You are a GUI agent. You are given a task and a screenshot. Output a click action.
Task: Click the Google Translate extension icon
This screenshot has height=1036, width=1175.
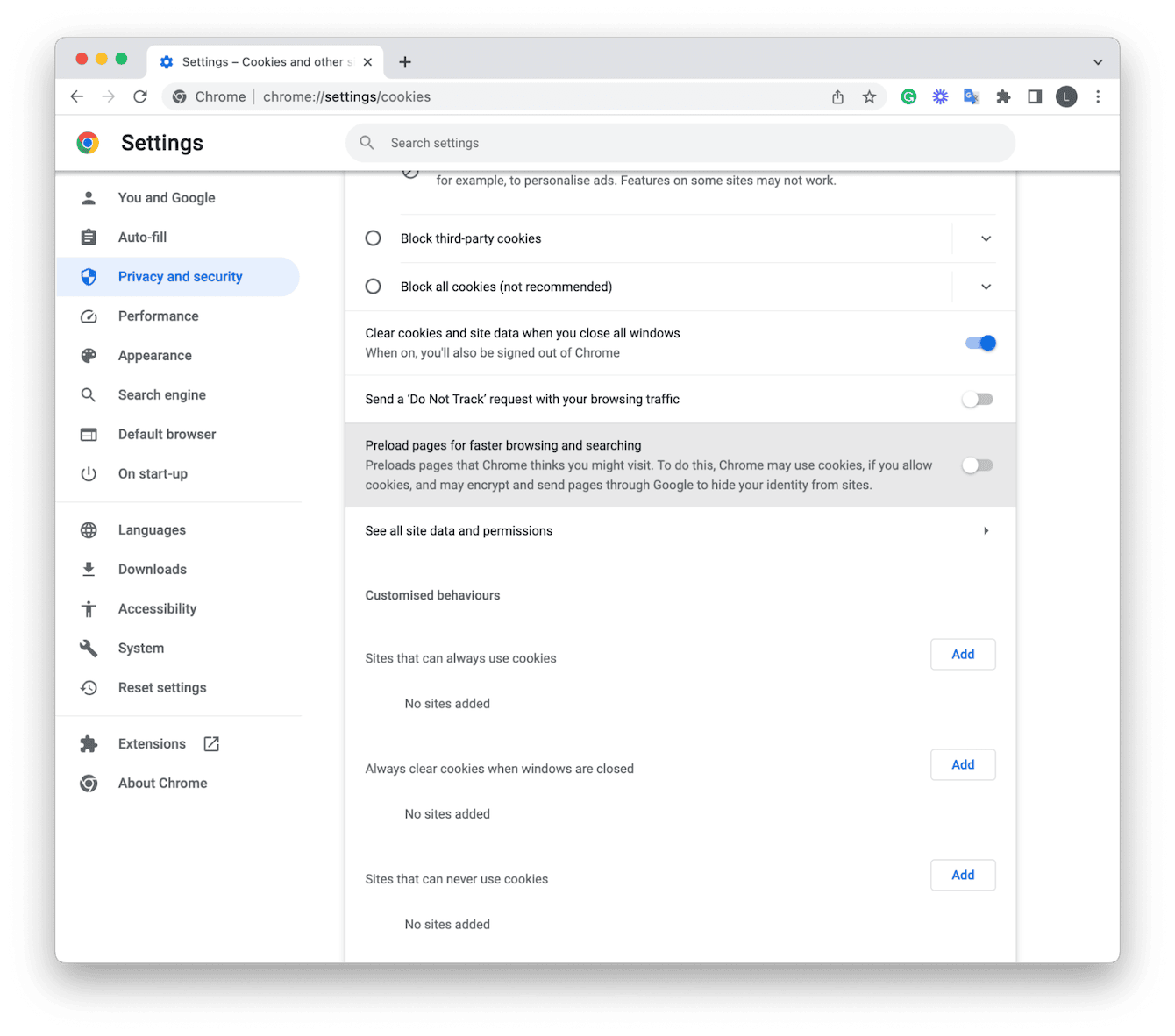coord(972,96)
